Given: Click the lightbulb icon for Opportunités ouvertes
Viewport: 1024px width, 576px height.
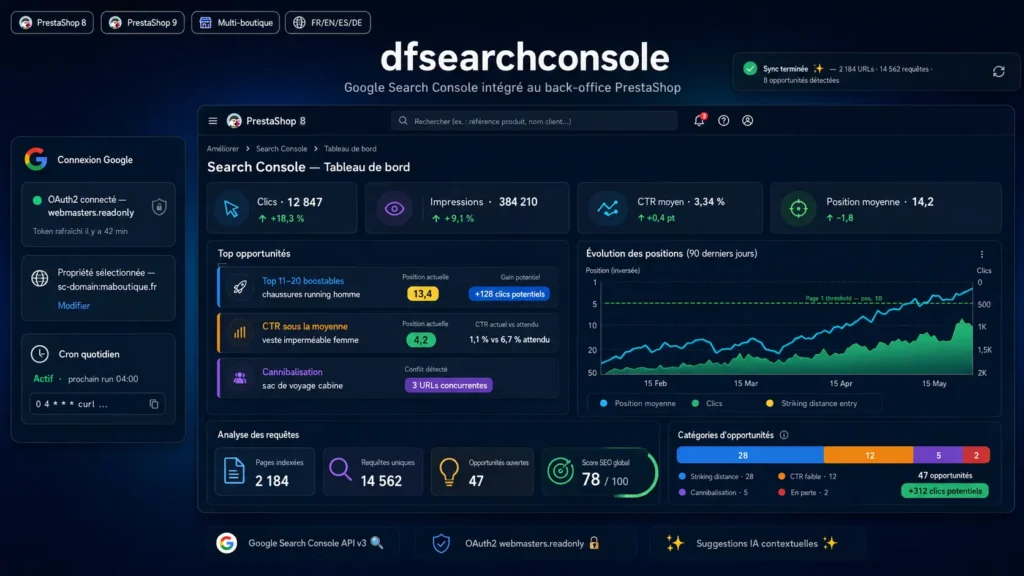Looking at the screenshot, I should (449, 472).
